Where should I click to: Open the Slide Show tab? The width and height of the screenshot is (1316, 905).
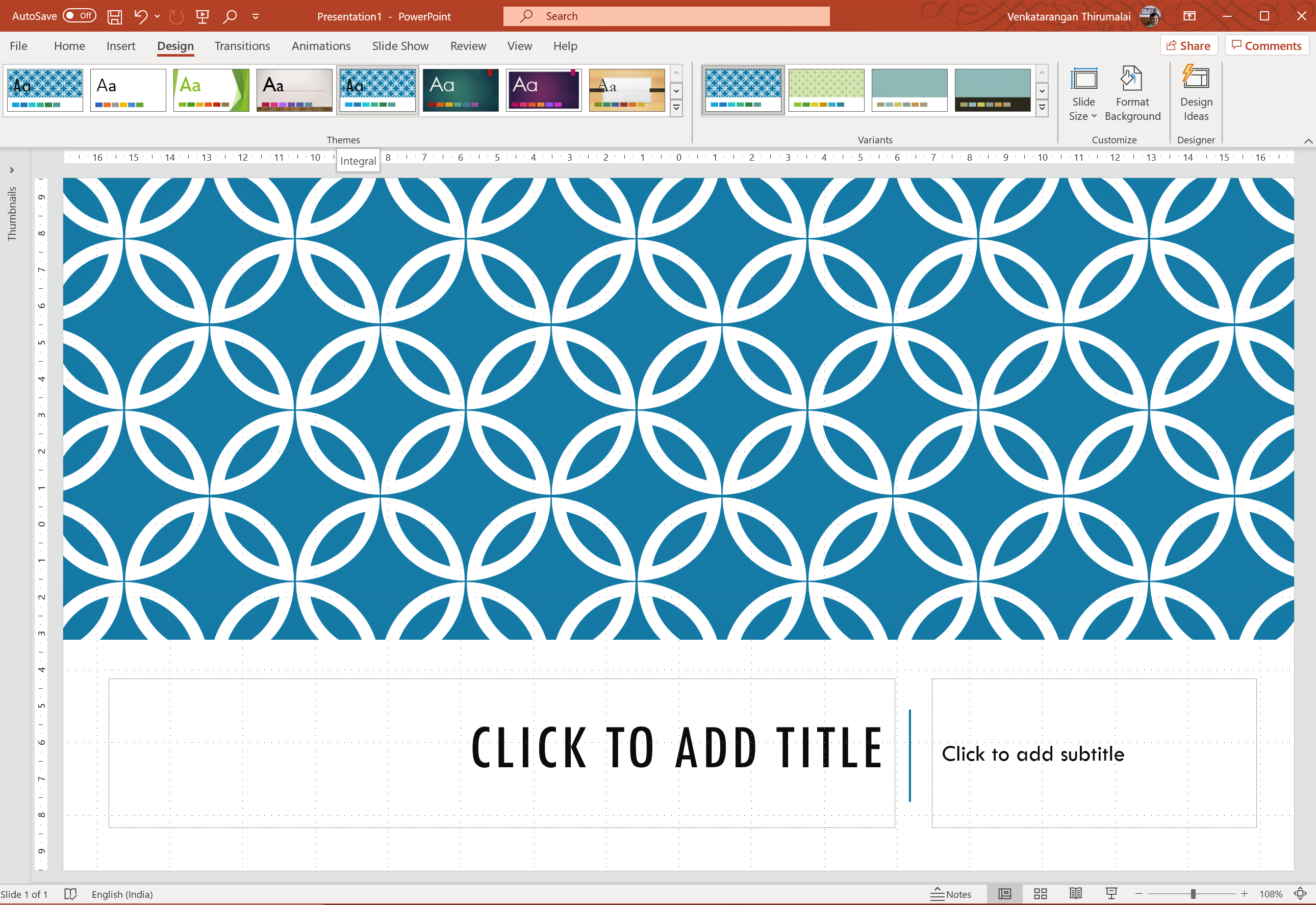point(400,46)
